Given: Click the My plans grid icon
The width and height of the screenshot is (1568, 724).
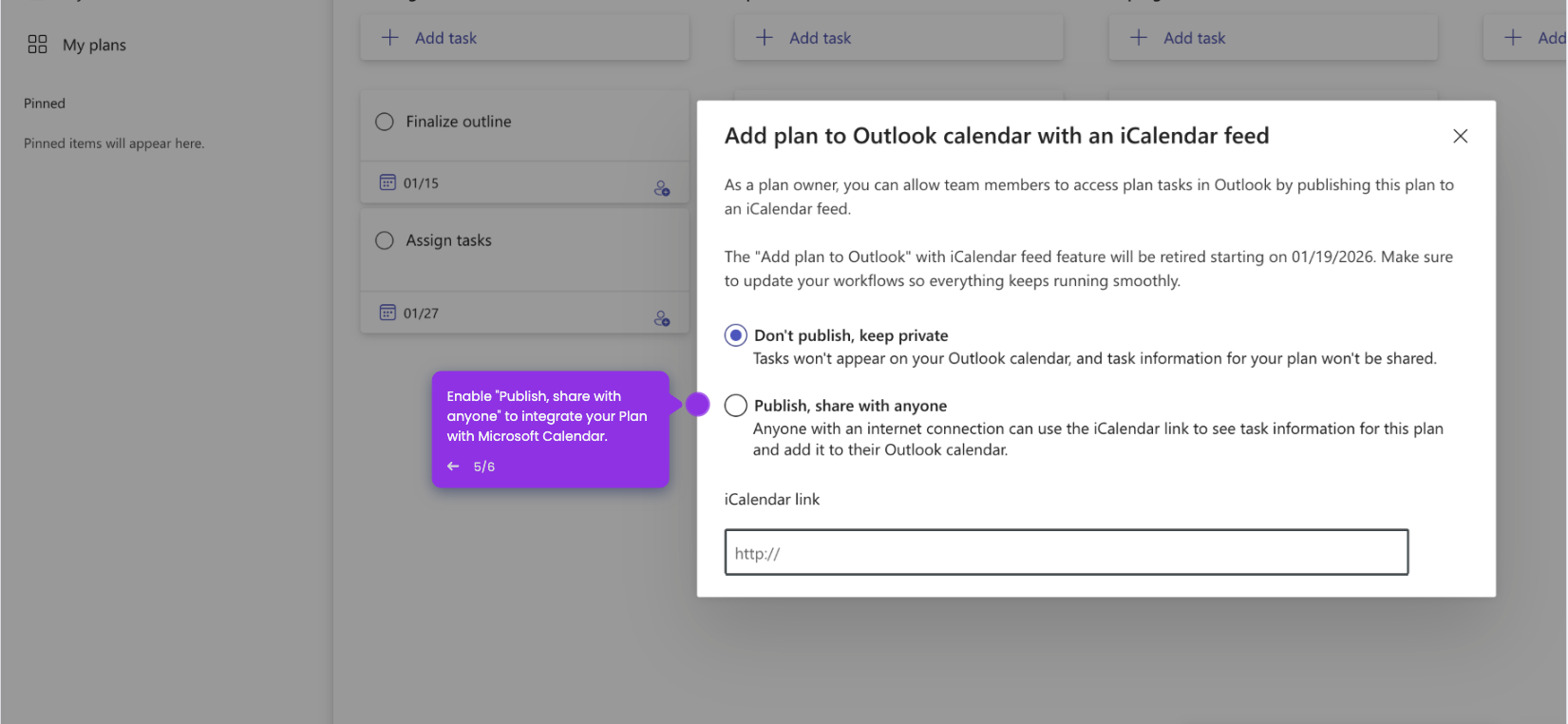Looking at the screenshot, I should coord(37,44).
